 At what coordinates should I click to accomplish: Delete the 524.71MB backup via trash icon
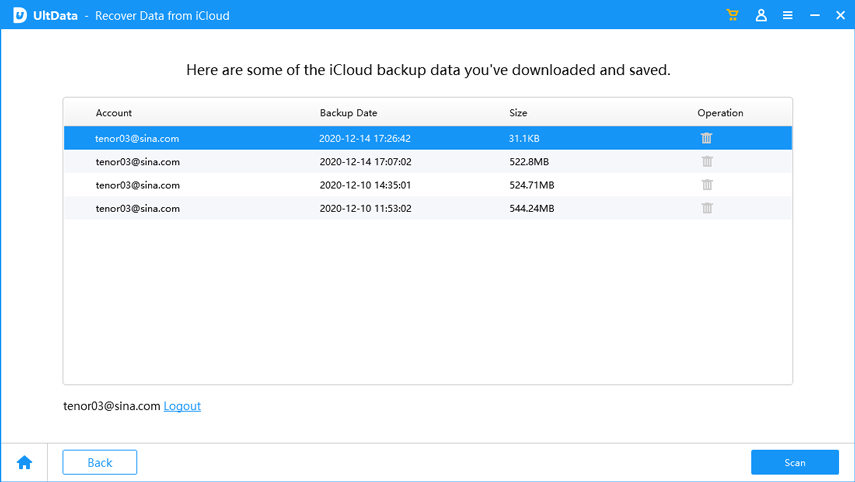(707, 185)
